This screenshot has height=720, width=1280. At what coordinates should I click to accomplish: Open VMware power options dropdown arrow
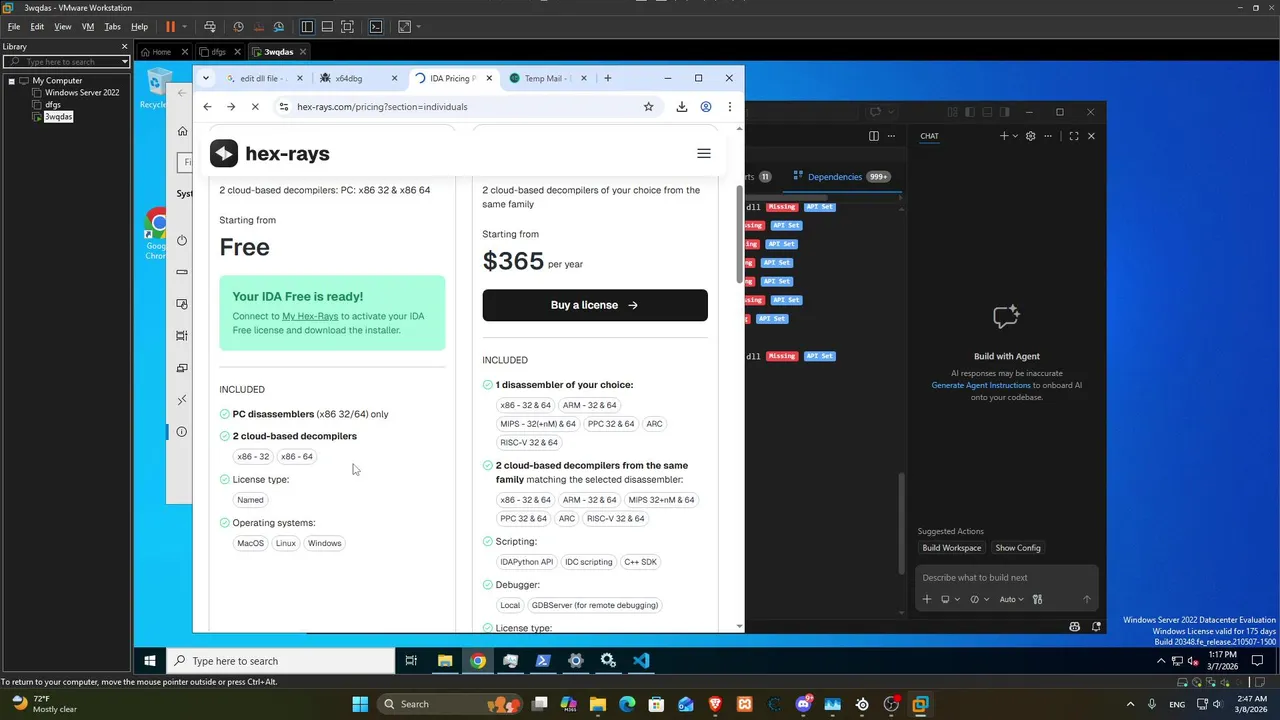[184, 27]
